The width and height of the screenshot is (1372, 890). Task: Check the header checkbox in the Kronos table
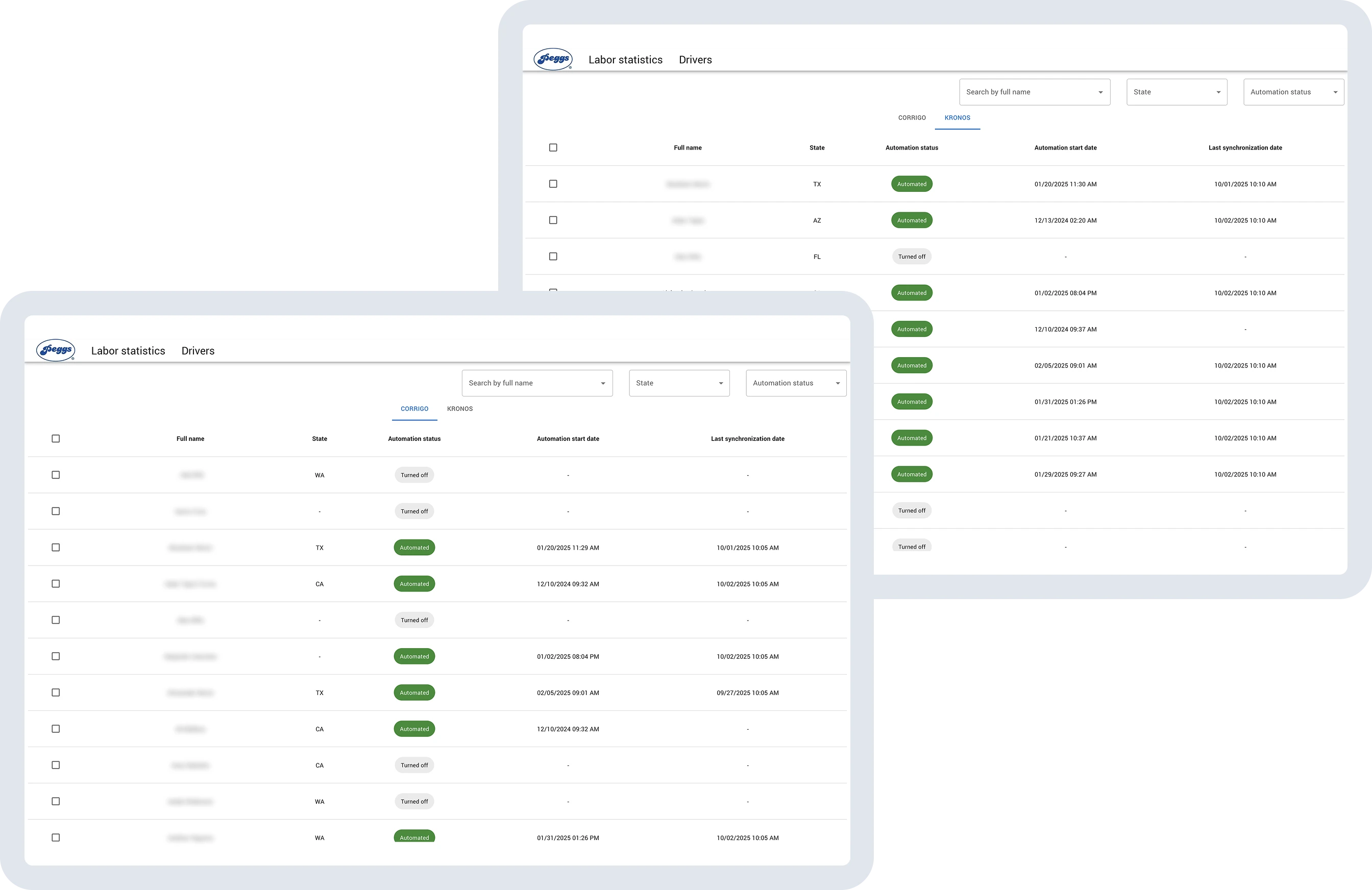[x=553, y=147]
